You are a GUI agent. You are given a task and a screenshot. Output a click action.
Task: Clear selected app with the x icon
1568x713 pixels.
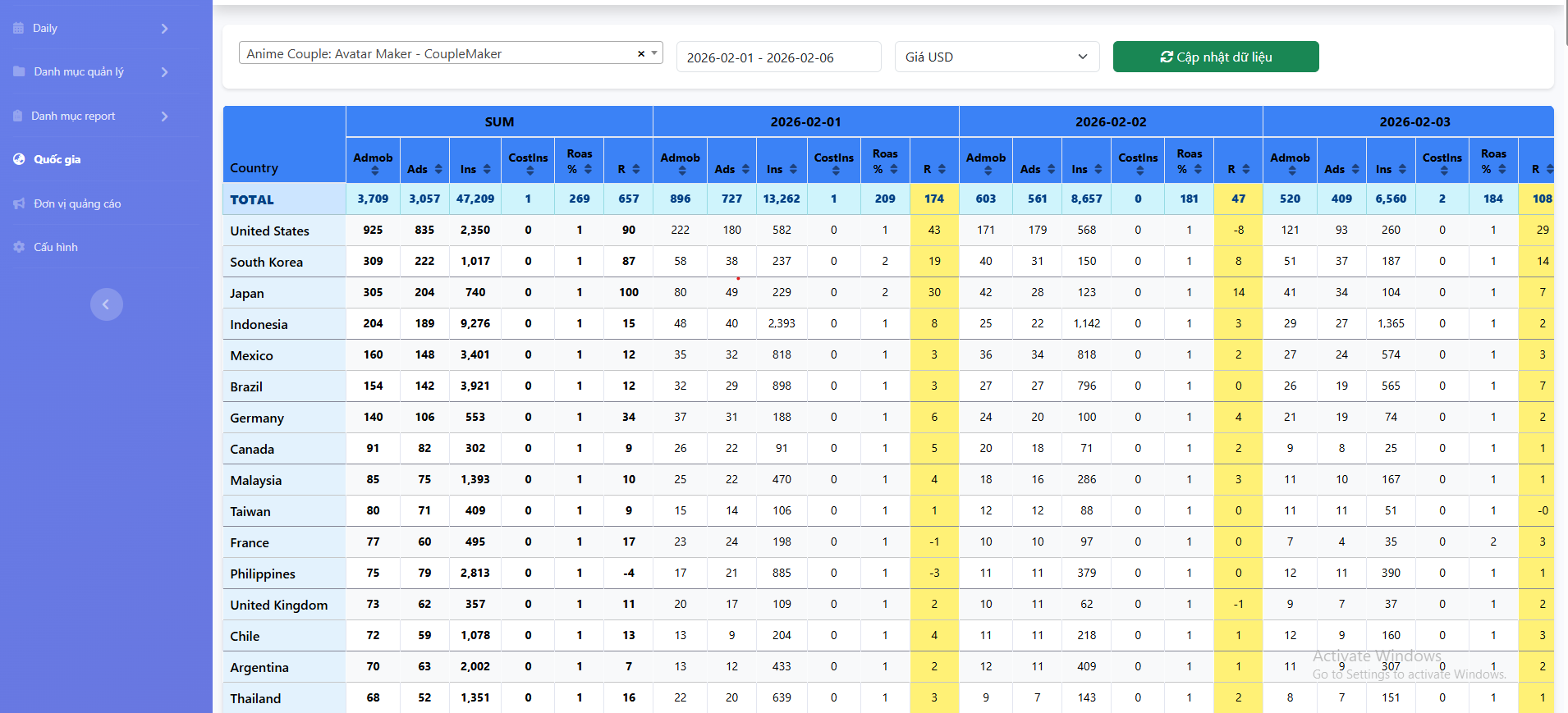click(641, 53)
